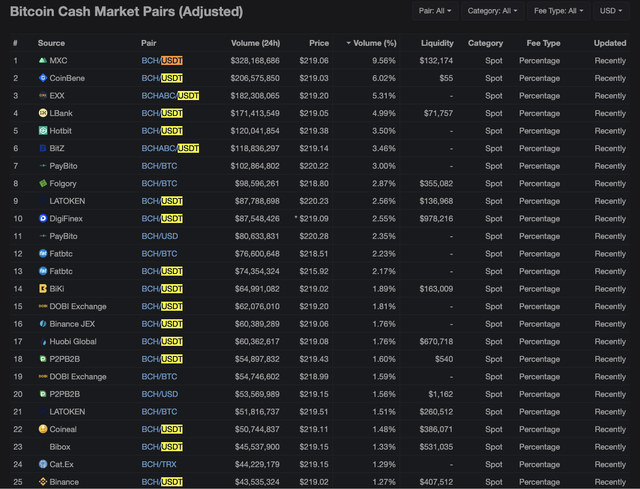Click the Bitcoin Cash Market Pairs heading
Viewport: 640px width, 489px height.
click(126, 11)
